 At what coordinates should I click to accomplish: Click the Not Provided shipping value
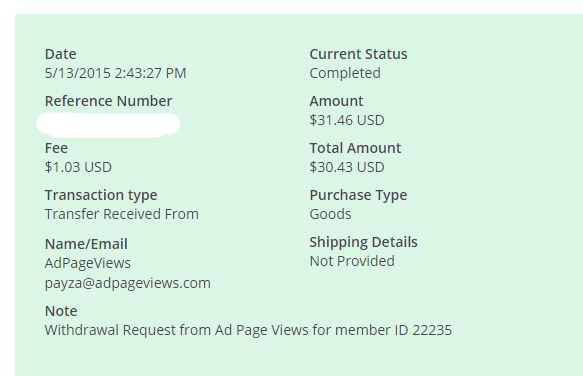tap(352, 261)
